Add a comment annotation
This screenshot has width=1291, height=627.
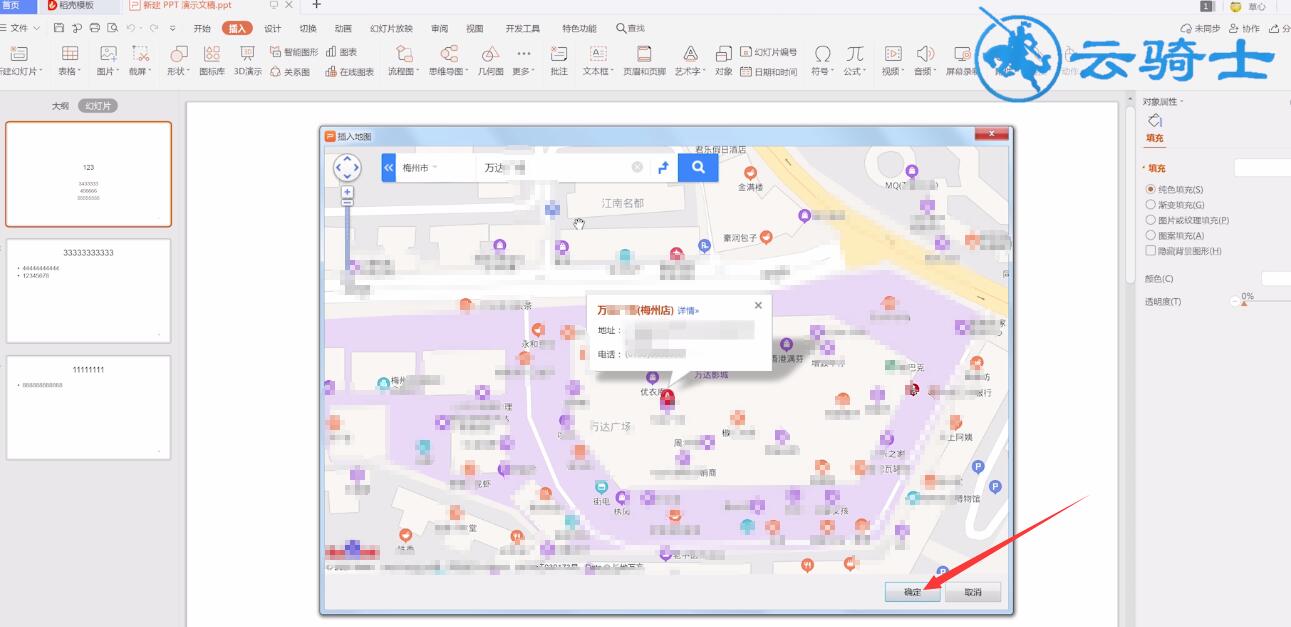(x=559, y=60)
